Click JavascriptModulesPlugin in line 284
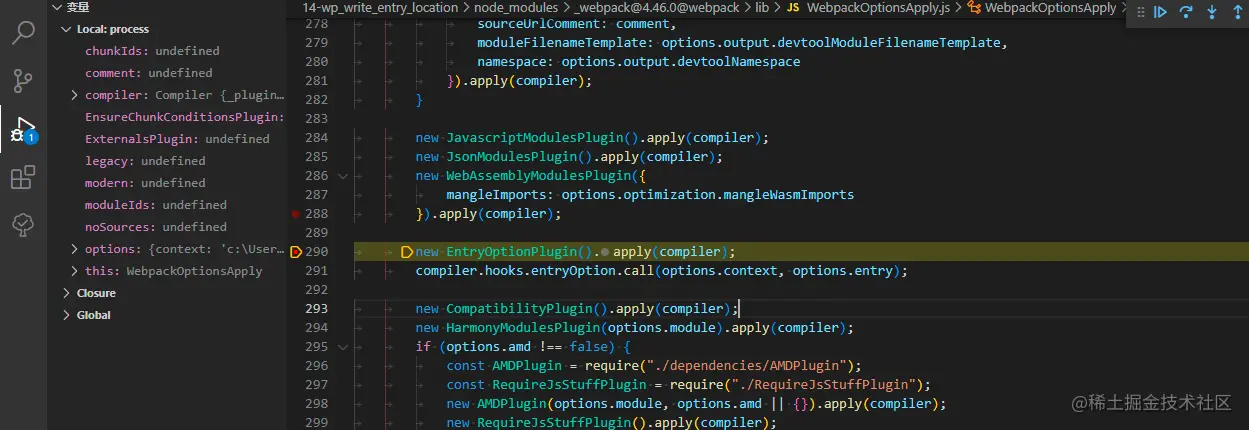This screenshot has height=430, width=1249. 535,137
